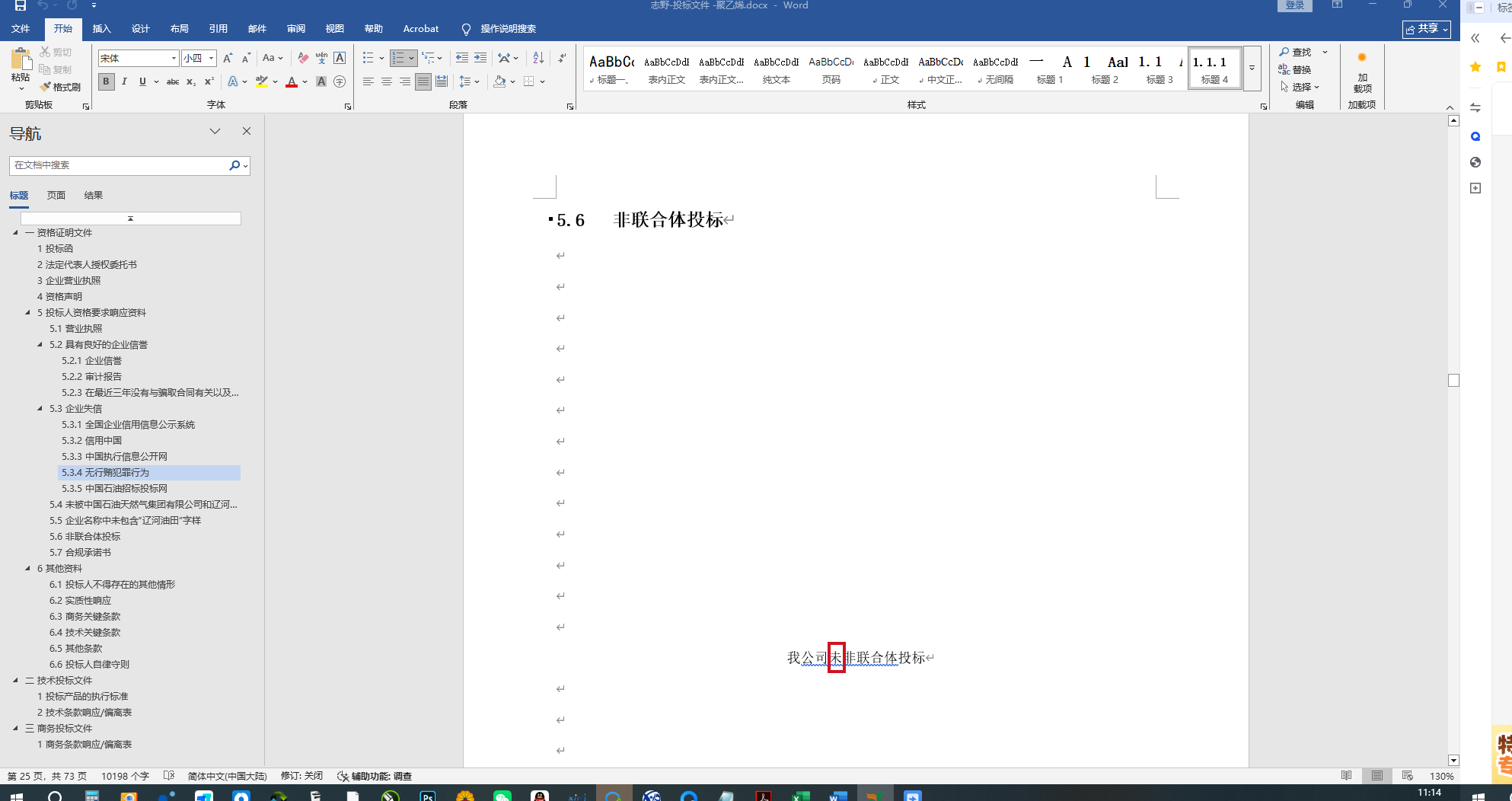Click the sort icon in paragraph group
The width and height of the screenshot is (1512, 801).
538,58
